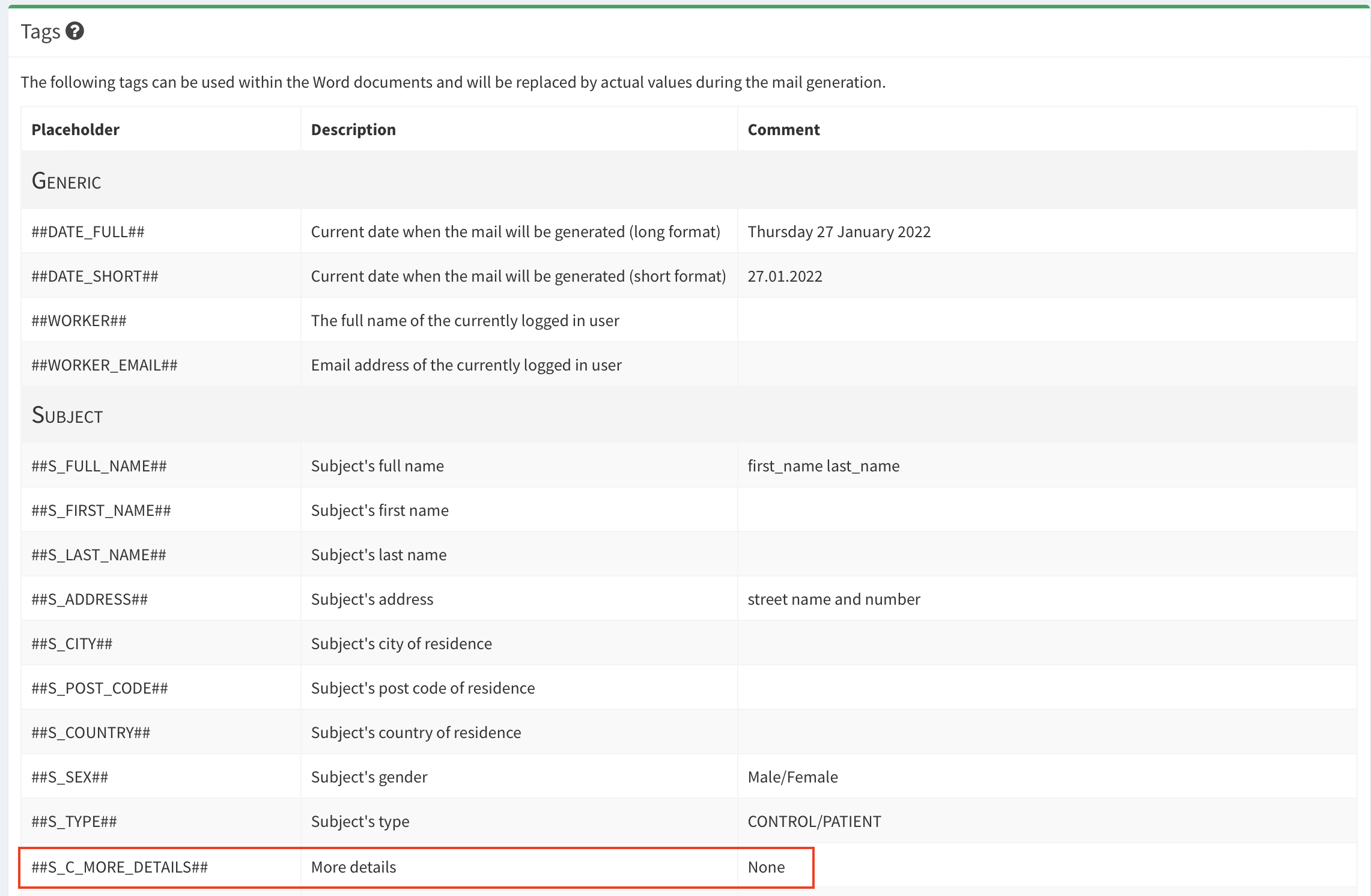
Task: Click the ##S_FULL_NAME## placeholder cell
Action: pyautogui.click(x=99, y=466)
